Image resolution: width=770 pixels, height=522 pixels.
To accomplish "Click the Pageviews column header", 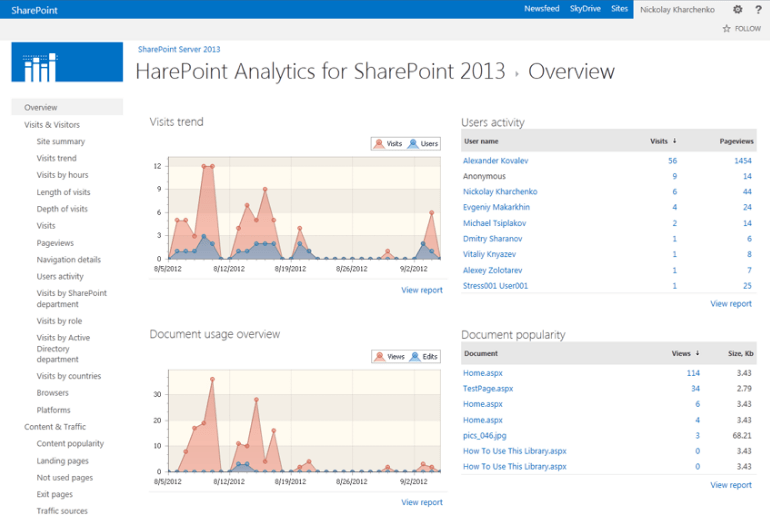I will [x=736, y=141].
